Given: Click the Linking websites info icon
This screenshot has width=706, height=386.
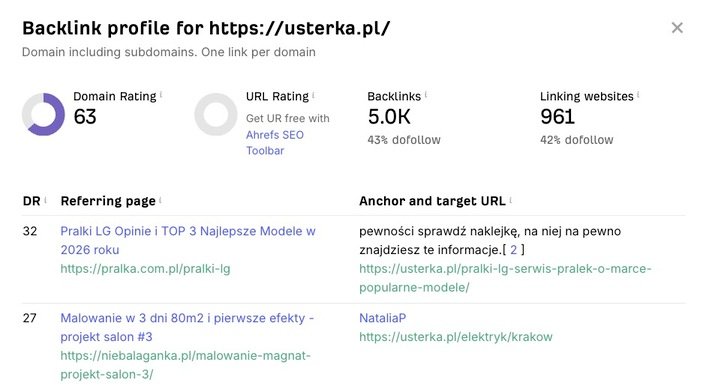Looking at the screenshot, I should [x=638, y=95].
